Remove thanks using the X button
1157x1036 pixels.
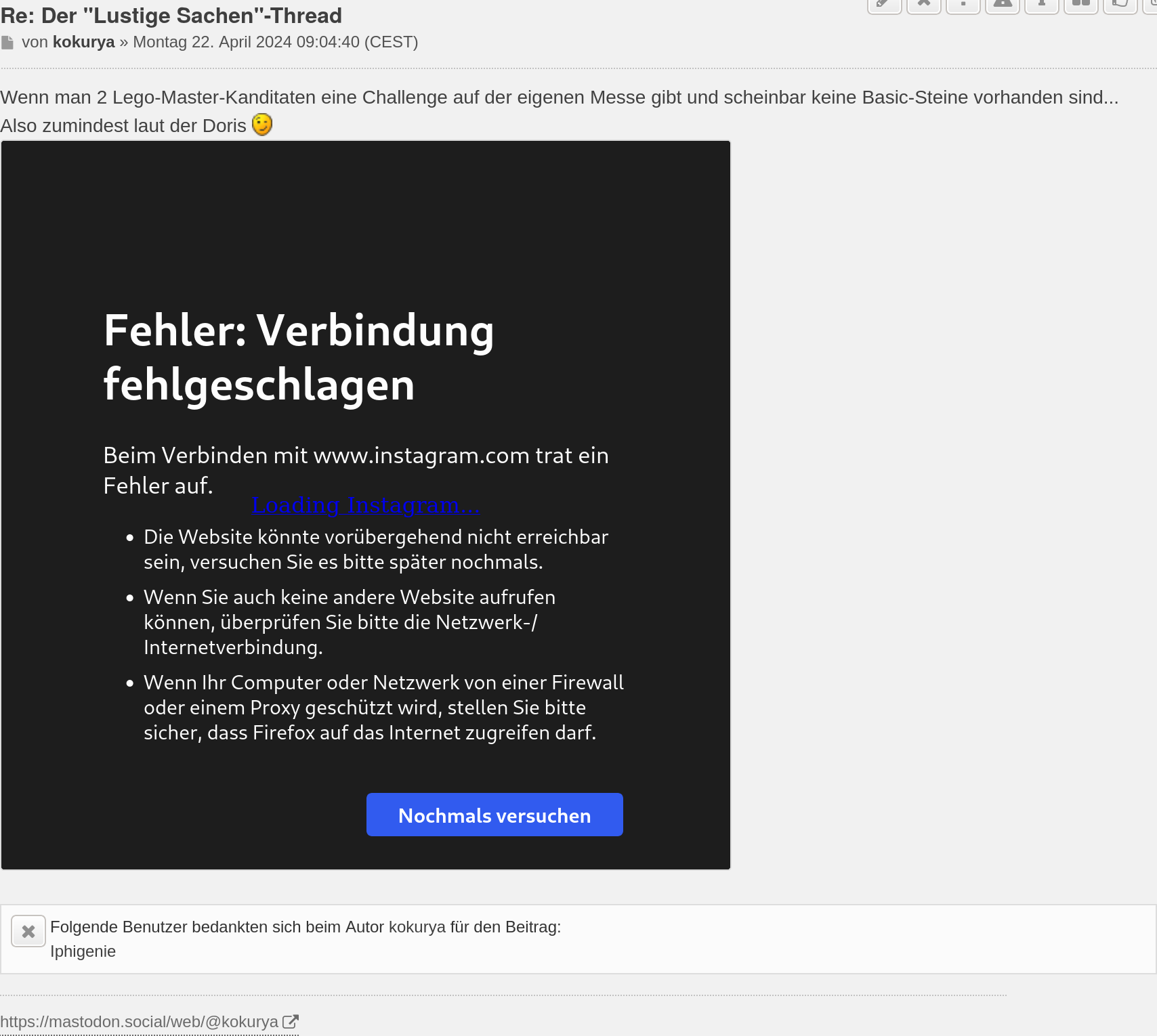click(28, 932)
